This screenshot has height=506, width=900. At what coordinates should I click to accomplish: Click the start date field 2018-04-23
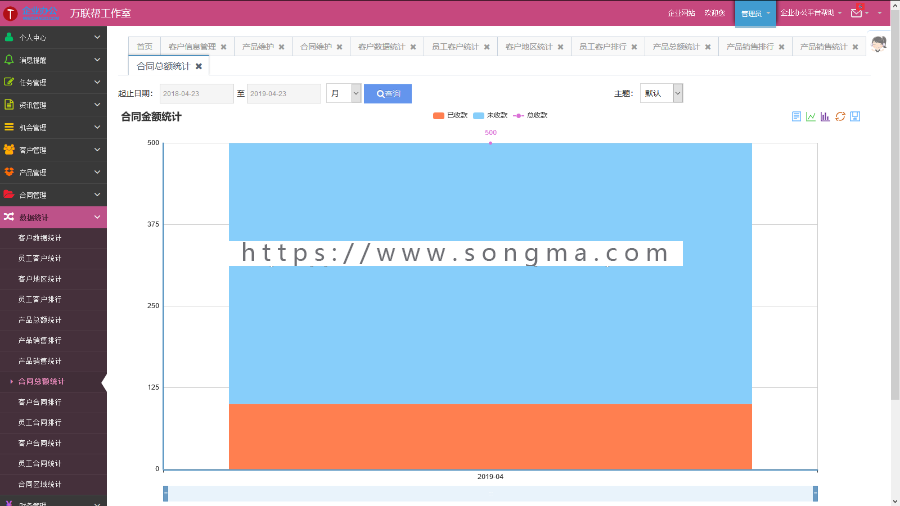tap(196, 94)
